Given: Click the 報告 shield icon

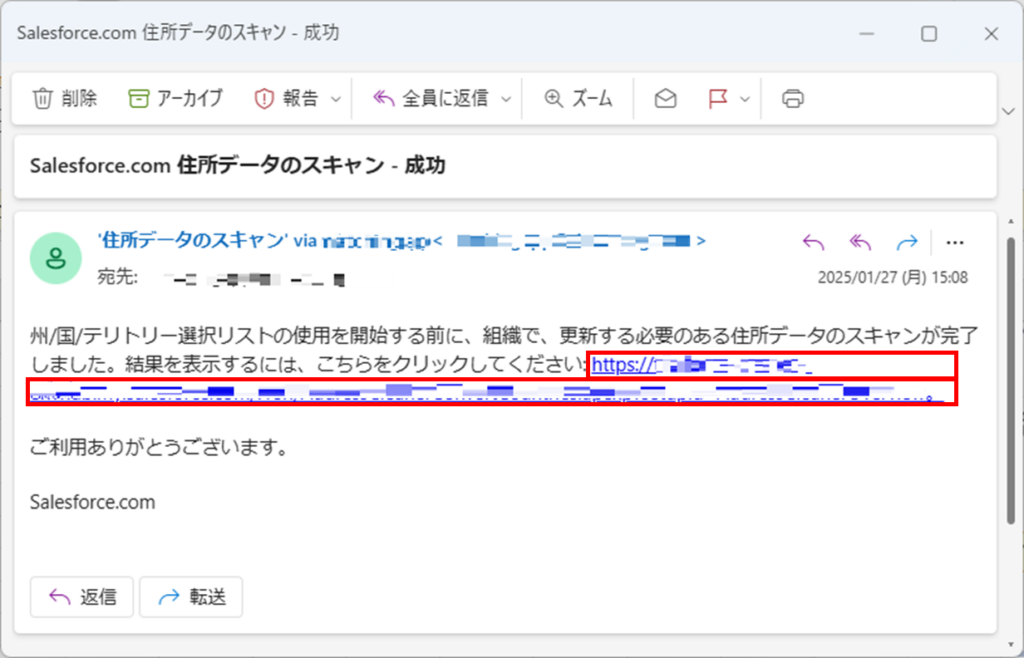Looking at the screenshot, I should [264, 98].
